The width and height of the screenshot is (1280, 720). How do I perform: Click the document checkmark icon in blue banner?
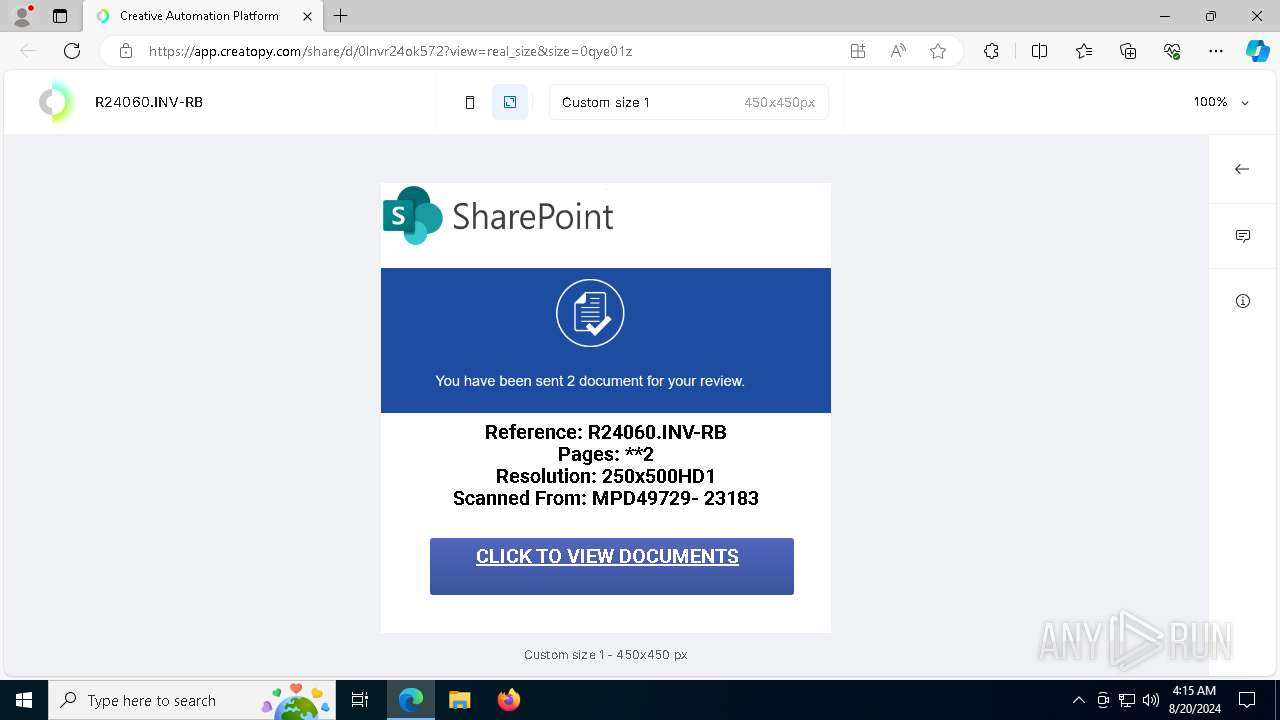coord(590,313)
